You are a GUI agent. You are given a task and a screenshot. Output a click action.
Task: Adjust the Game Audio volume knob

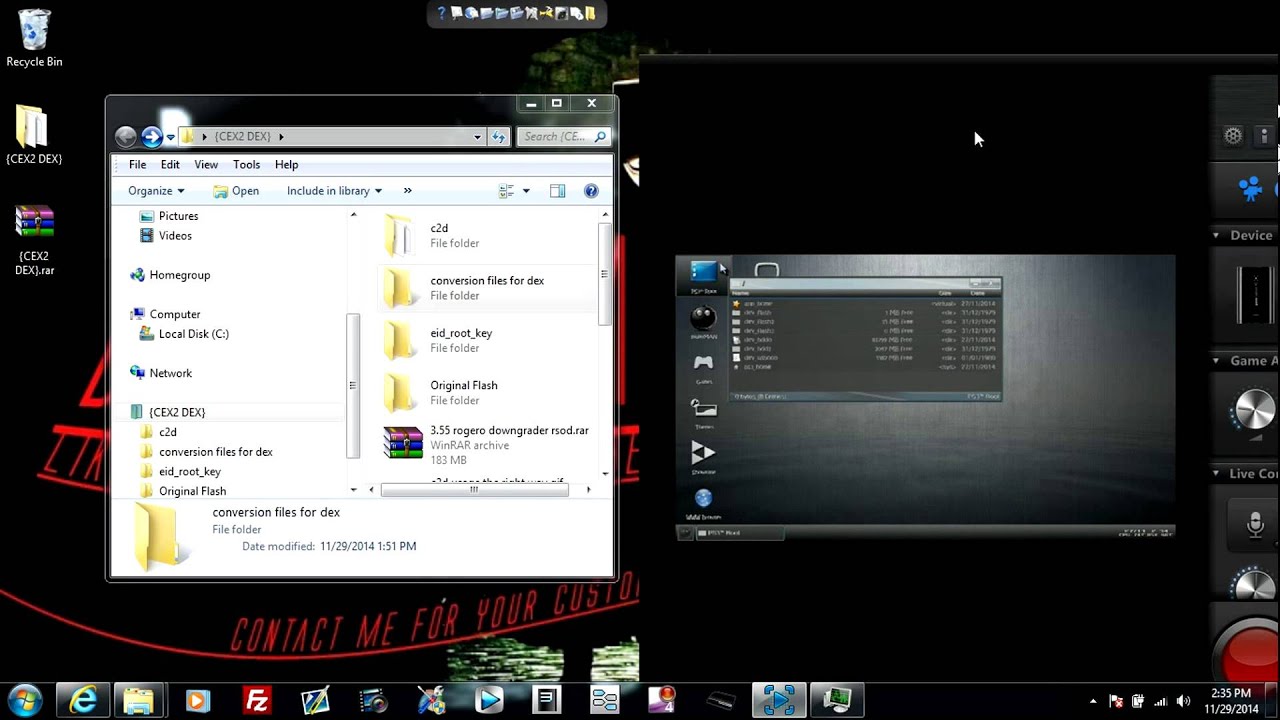[1255, 411]
